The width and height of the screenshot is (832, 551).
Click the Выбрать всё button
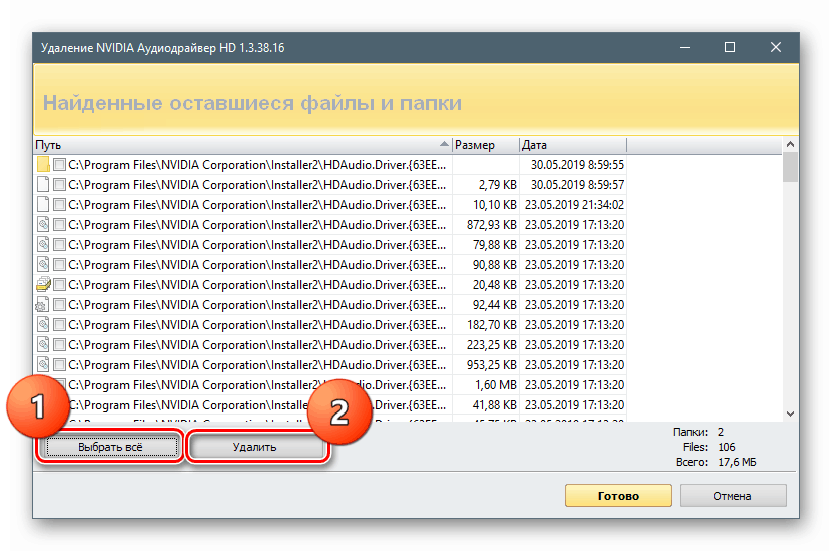pyautogui.click(x=111, y=447)
